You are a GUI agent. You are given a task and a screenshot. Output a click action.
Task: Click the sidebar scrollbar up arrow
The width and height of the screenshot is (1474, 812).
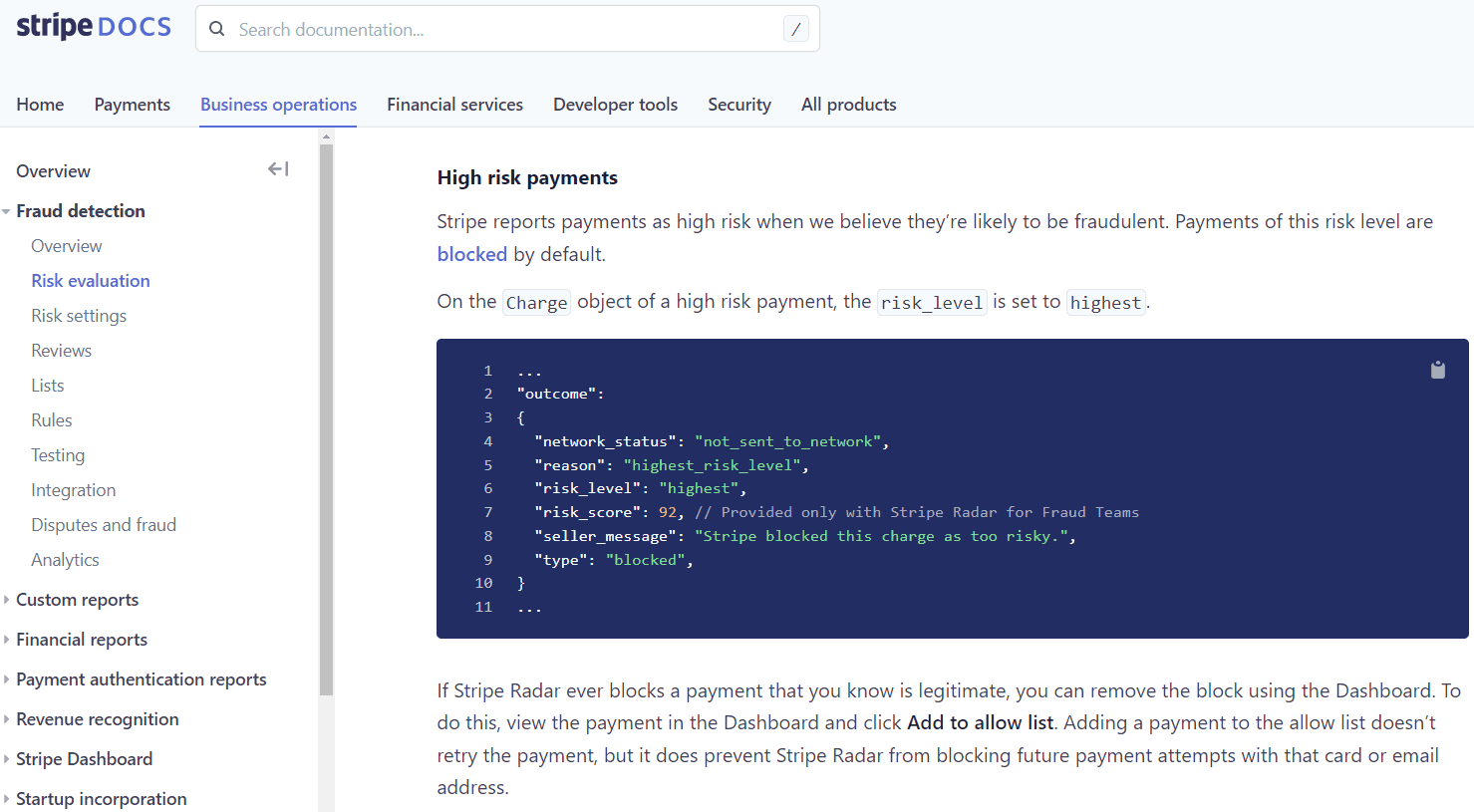pyautogui.click(x=326, y=135)
